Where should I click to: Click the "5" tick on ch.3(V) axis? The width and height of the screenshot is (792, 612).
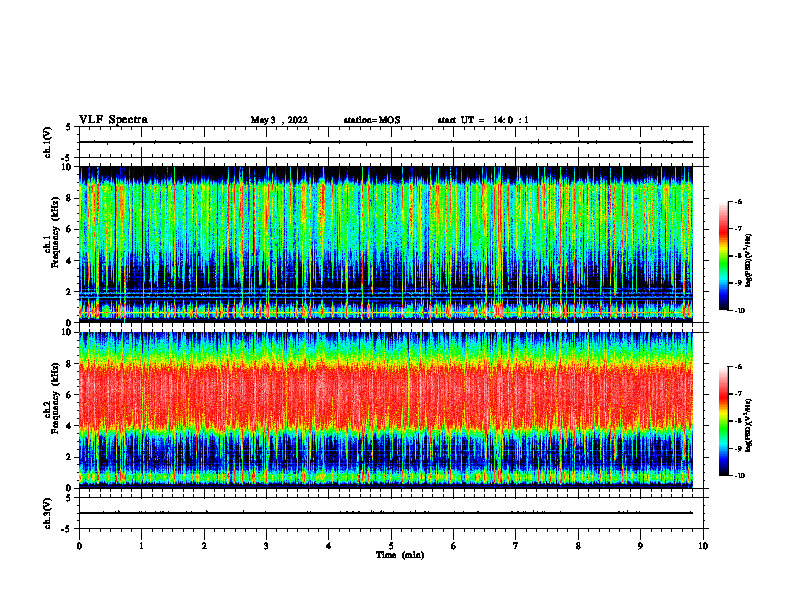coord(69,498)
